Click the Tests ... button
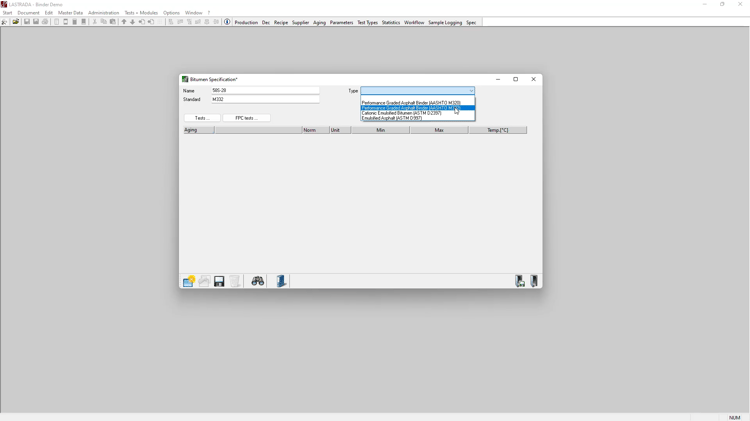 pyautogui.click(x=202, y=118)
